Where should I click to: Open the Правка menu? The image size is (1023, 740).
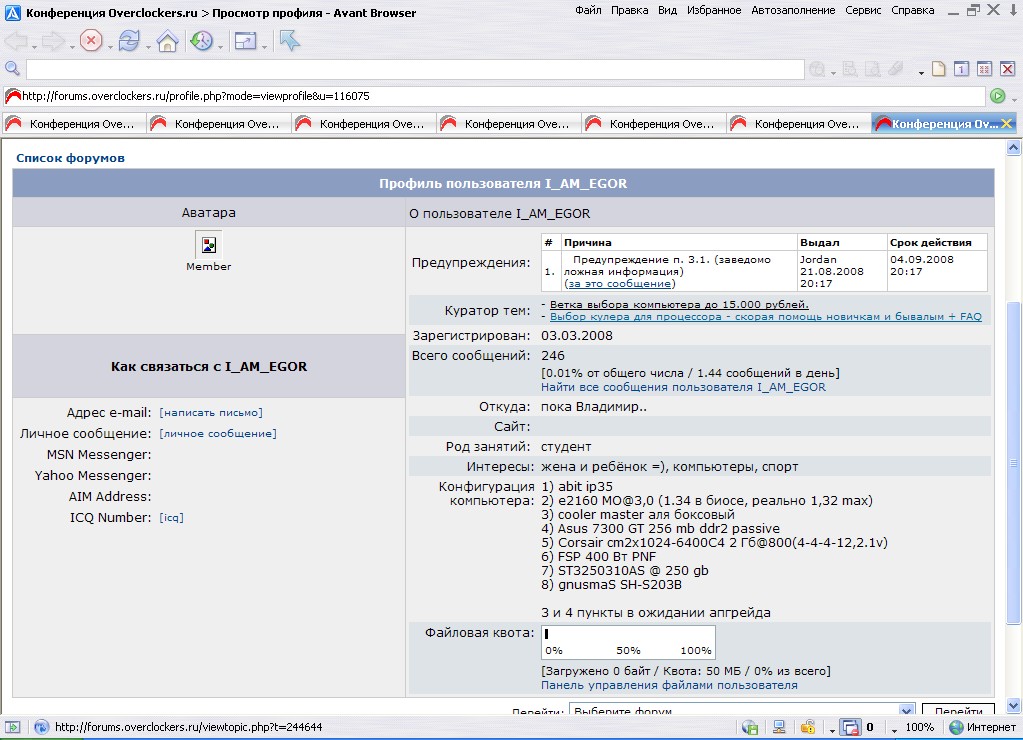coord(630,10)
